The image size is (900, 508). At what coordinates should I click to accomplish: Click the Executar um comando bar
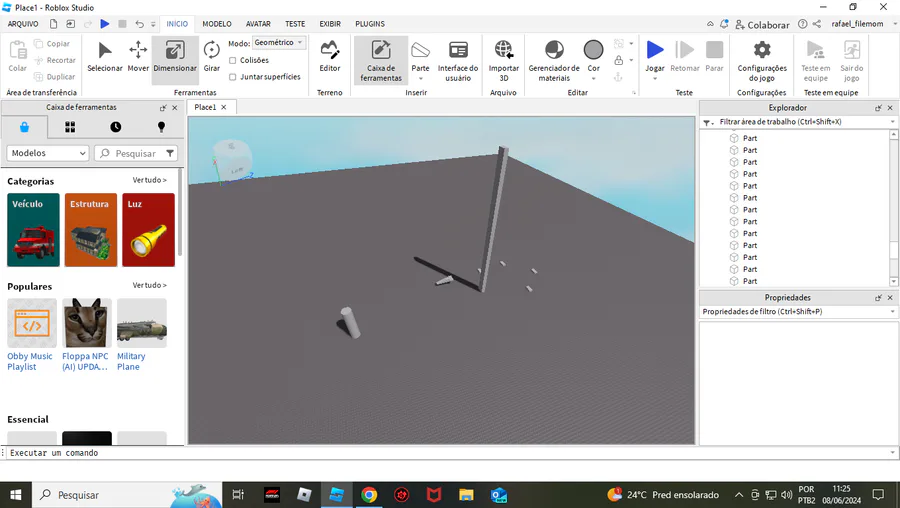(448, 453)
